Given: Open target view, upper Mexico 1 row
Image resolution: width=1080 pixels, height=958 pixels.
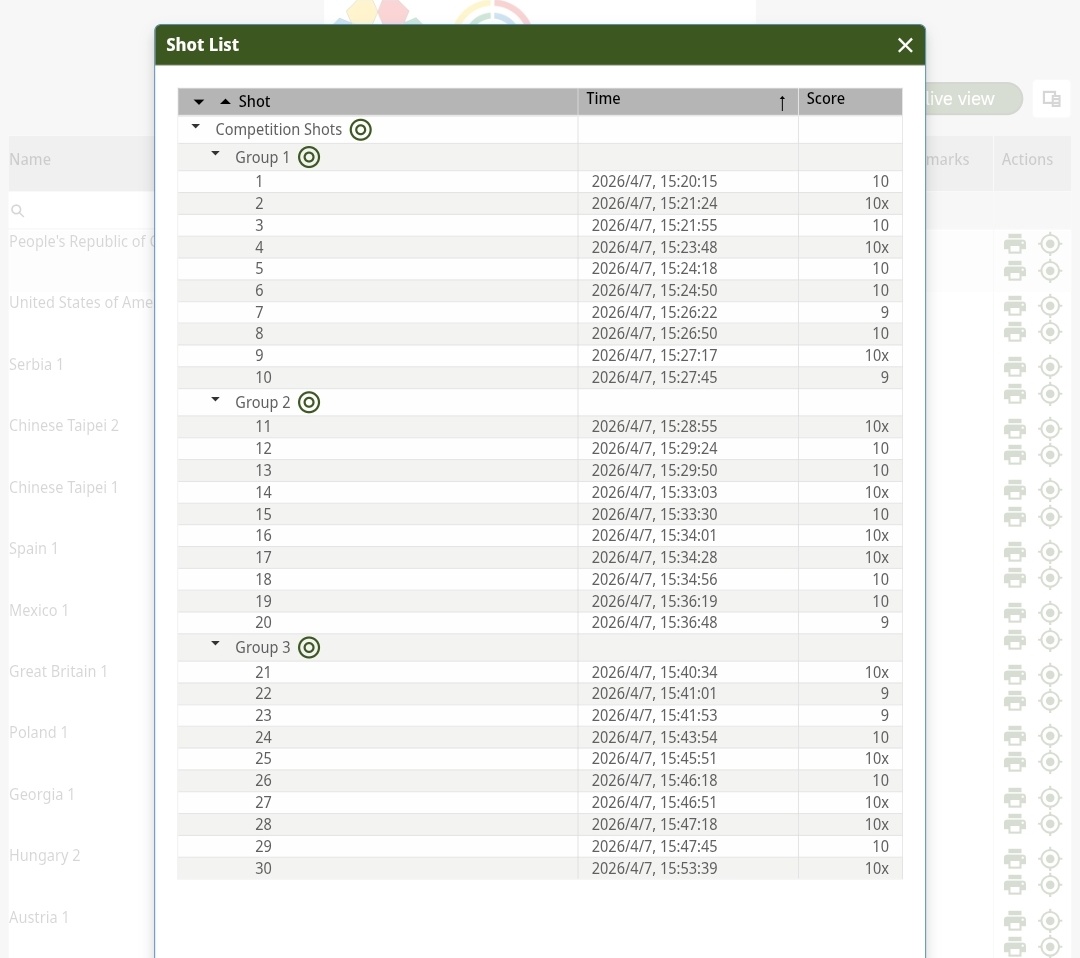Looking at the screenshot, I should coord(1050,612).
